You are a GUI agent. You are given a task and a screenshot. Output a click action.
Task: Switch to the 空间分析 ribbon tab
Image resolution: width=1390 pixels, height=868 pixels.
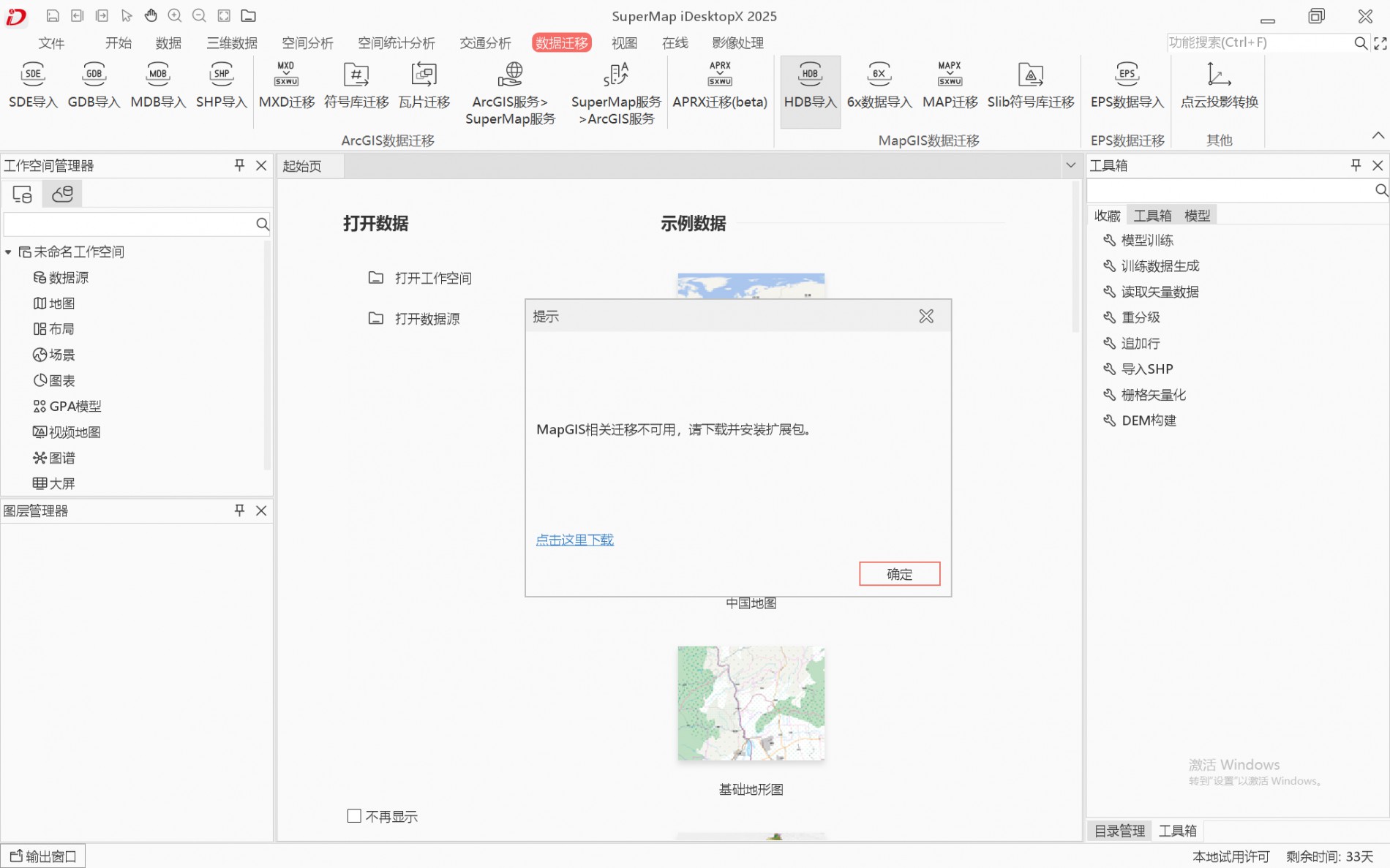pos(307,43)
